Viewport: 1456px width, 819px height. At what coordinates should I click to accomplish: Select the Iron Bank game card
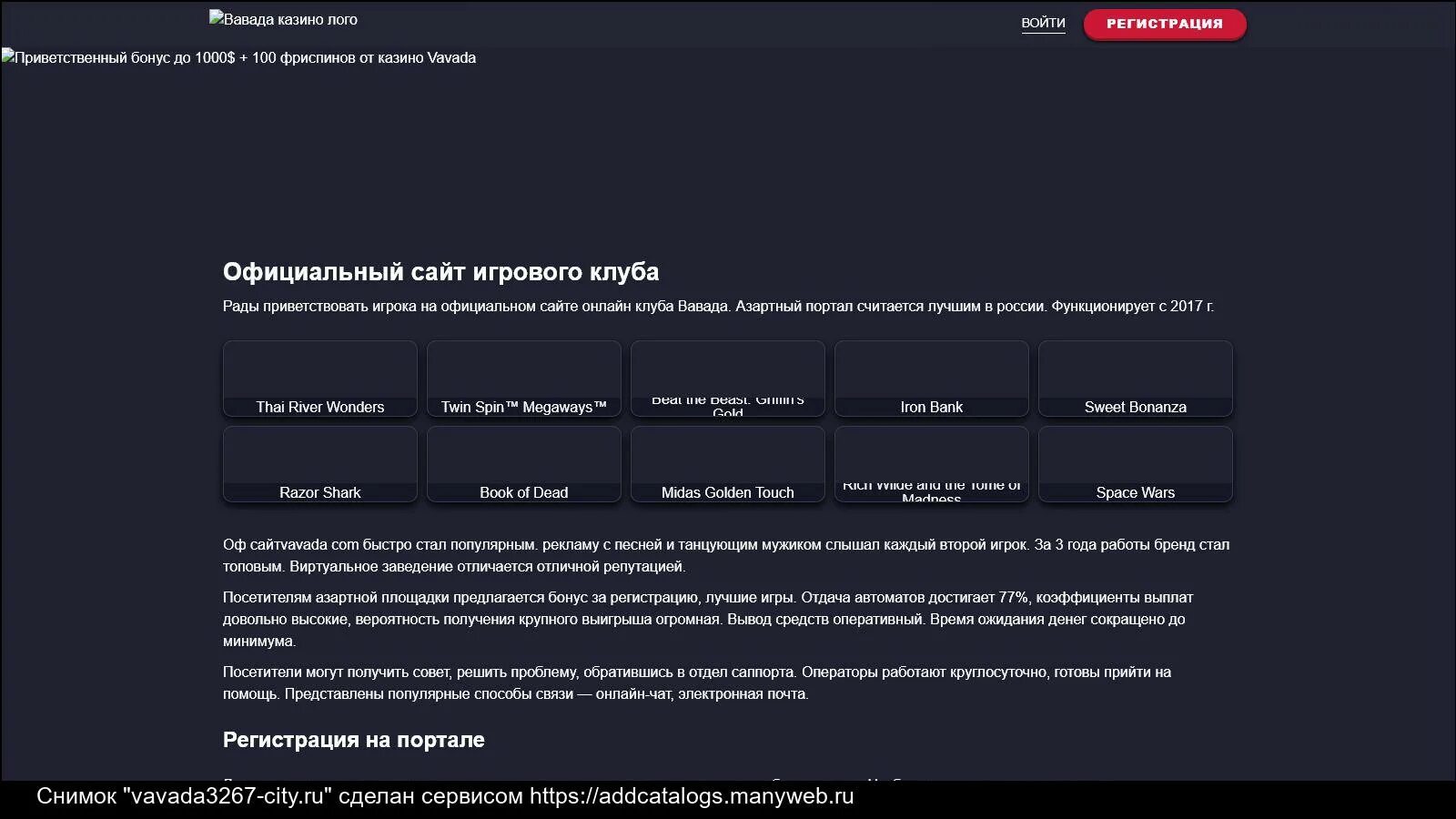coord(932,379)
